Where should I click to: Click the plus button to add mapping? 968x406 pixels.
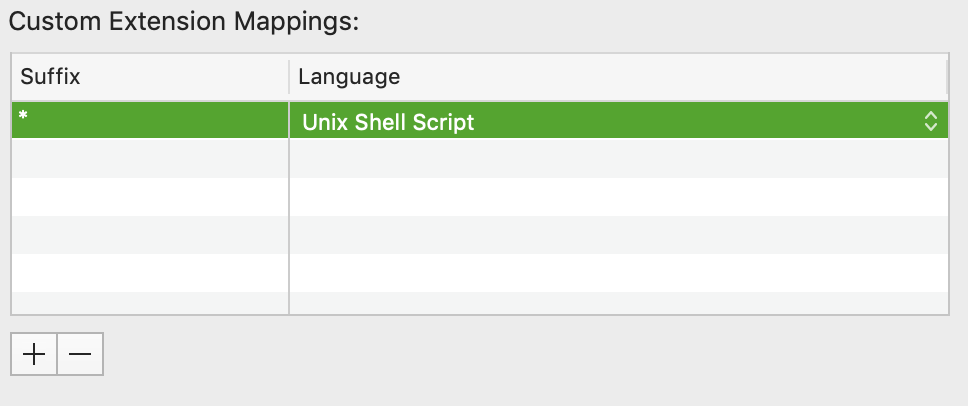[34, 355]
